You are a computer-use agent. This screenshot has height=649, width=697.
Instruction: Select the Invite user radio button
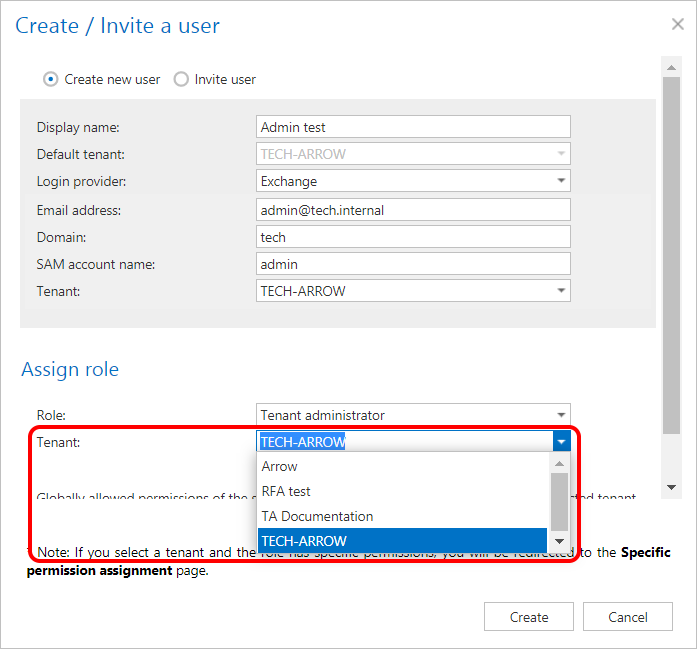(181, 79)
